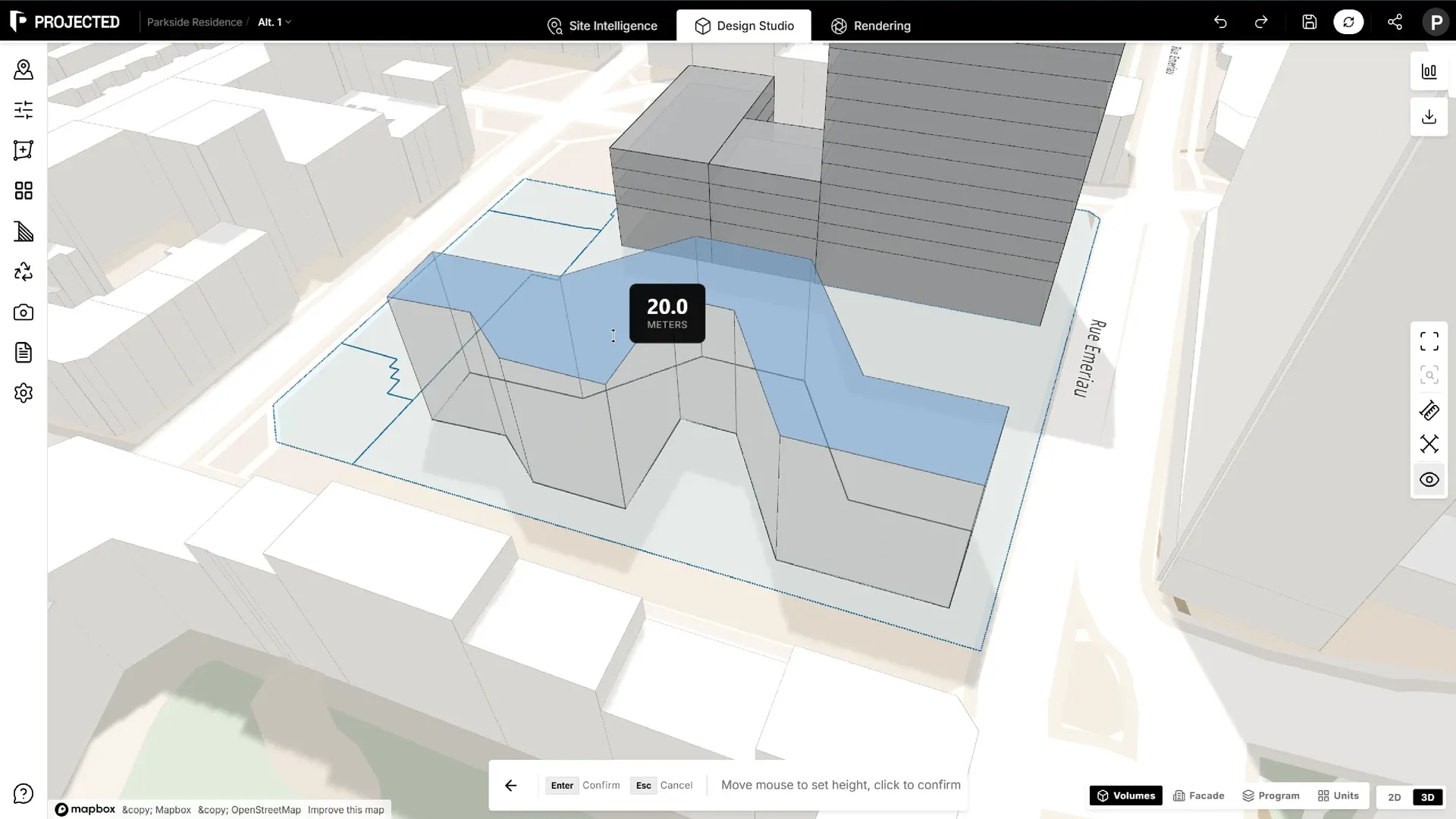Click the download export icon

[1429, 117]
